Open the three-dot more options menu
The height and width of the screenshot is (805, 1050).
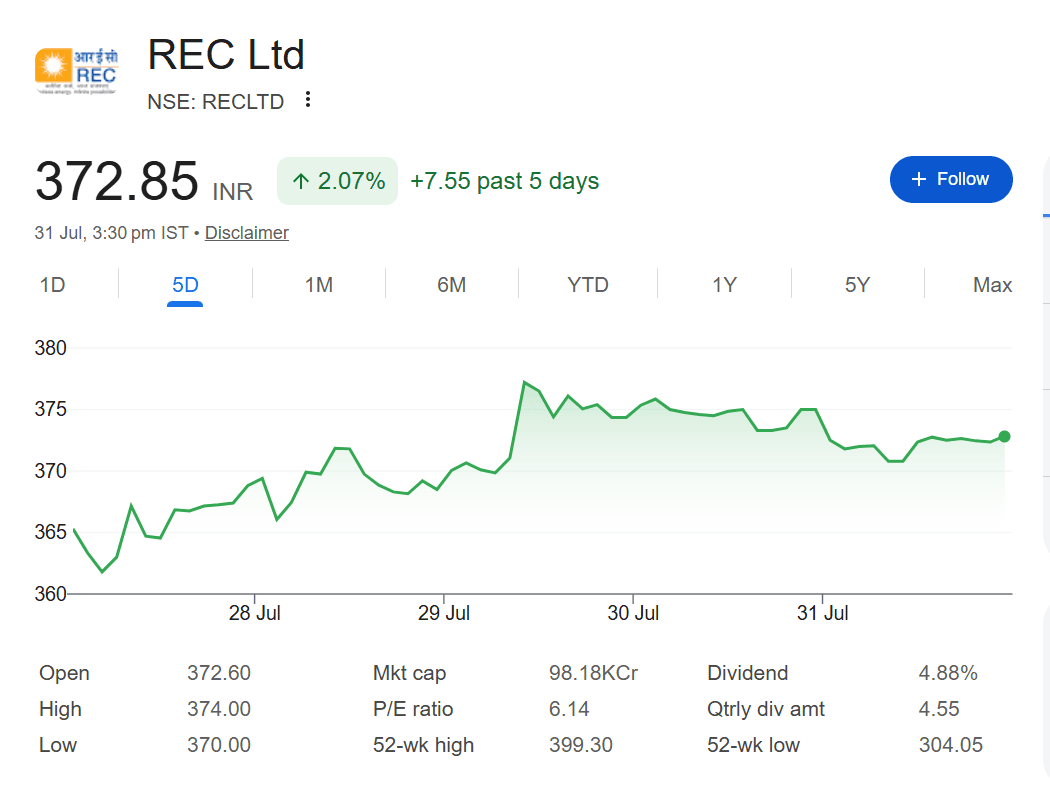click(x=307, y=100)
